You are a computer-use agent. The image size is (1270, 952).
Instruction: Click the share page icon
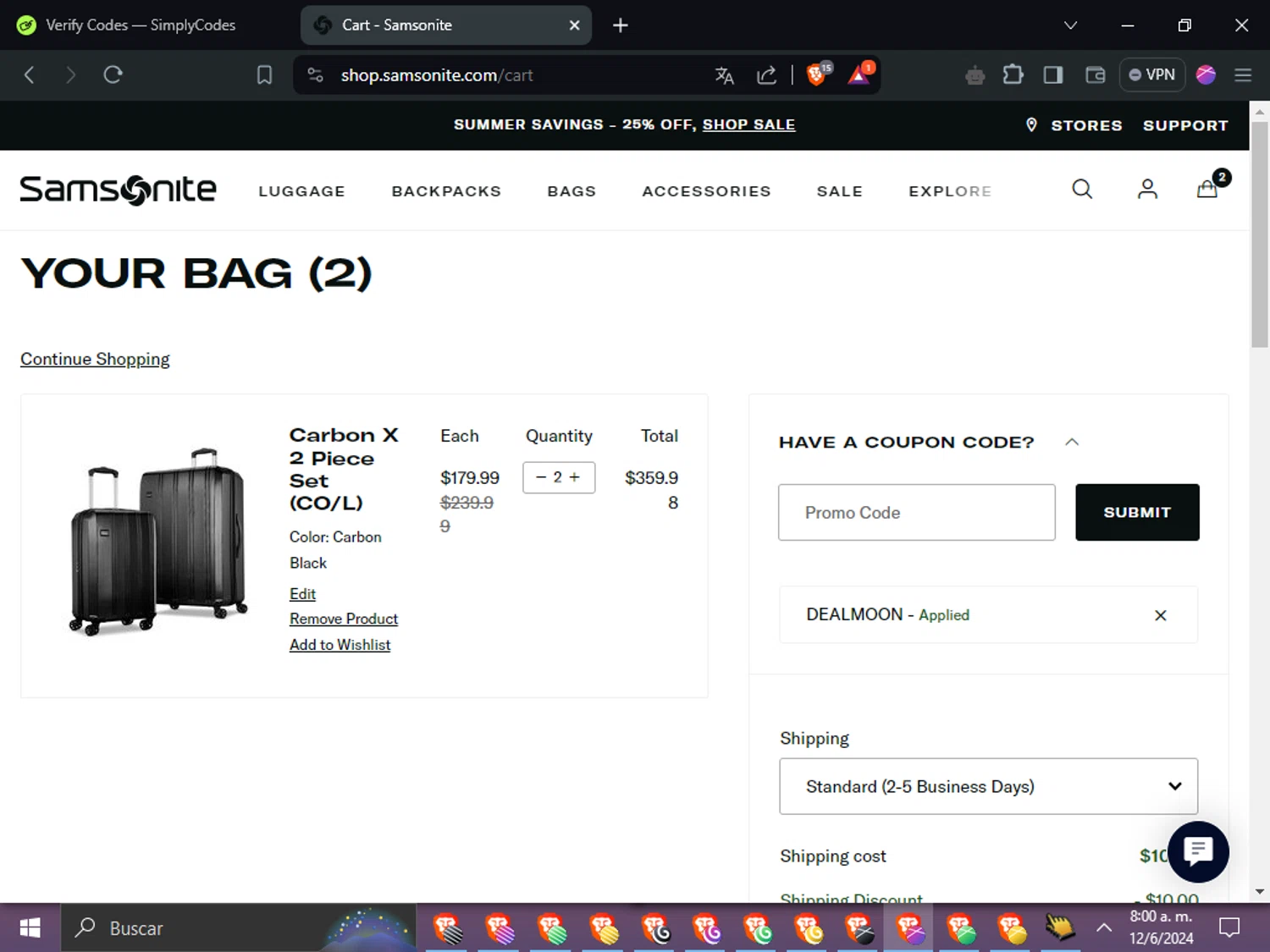coord(766,75)
